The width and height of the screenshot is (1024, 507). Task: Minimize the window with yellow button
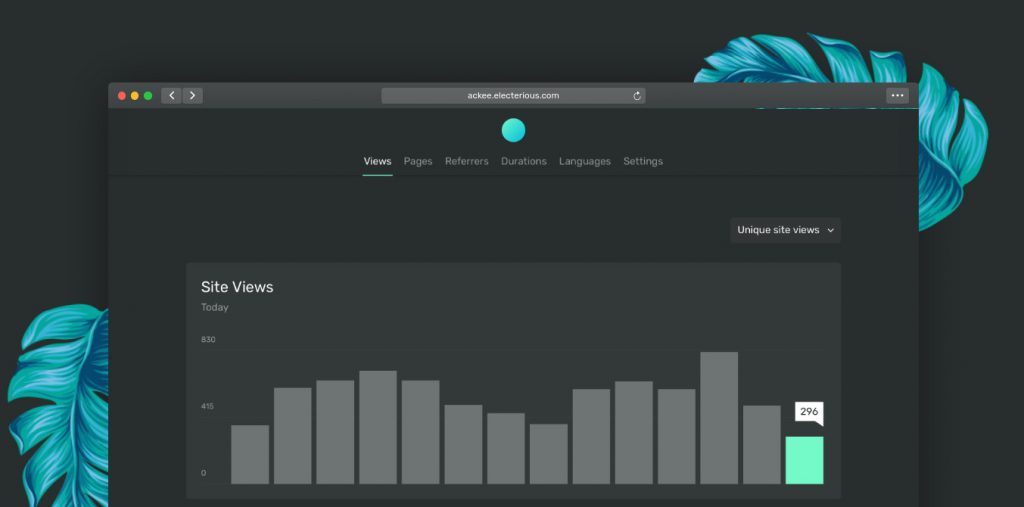[x=135, y=96]
